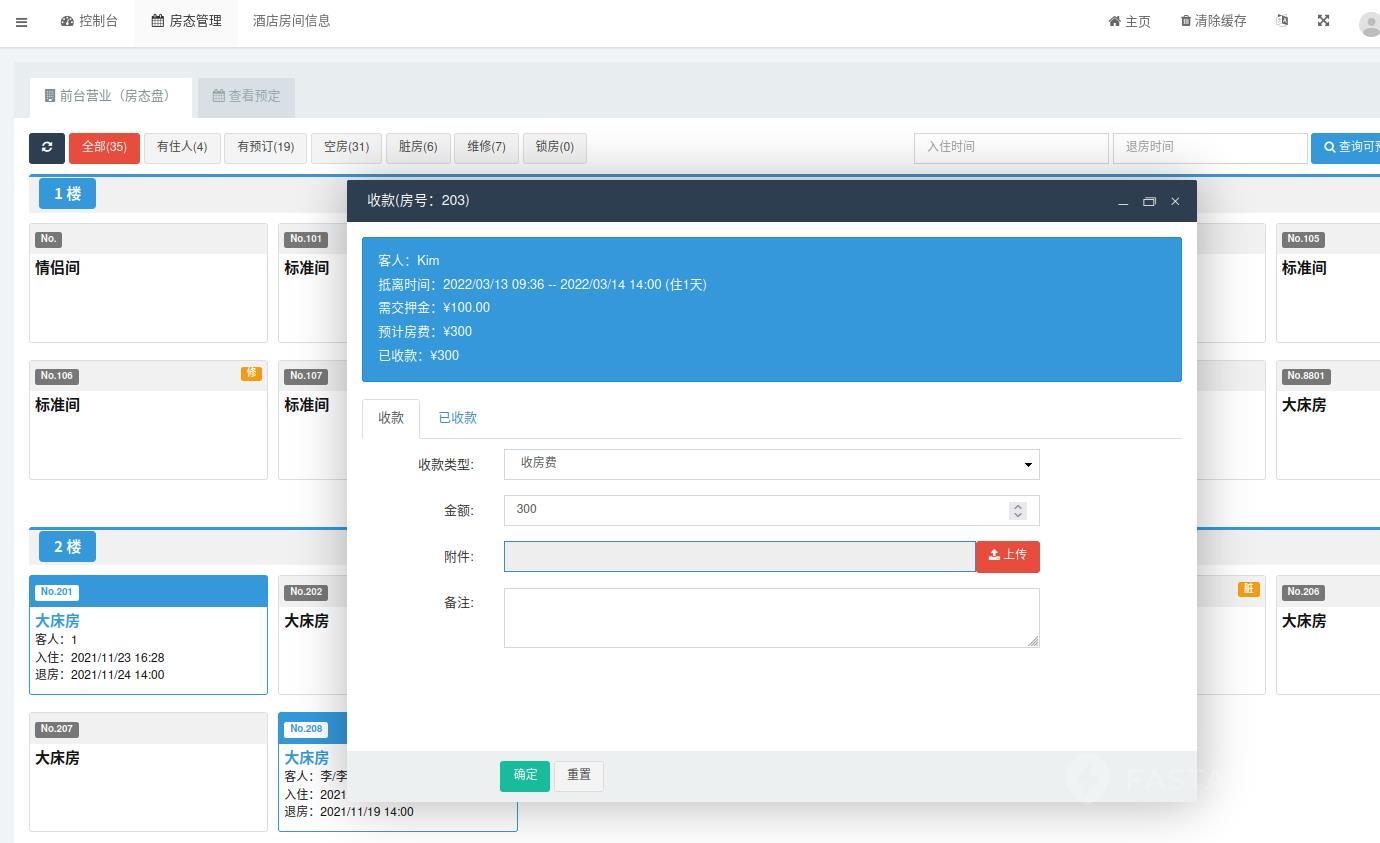1380x843 pixels.
Task: Toggle the hamburger sidebar menu
Action: click(x=21, y=22)
